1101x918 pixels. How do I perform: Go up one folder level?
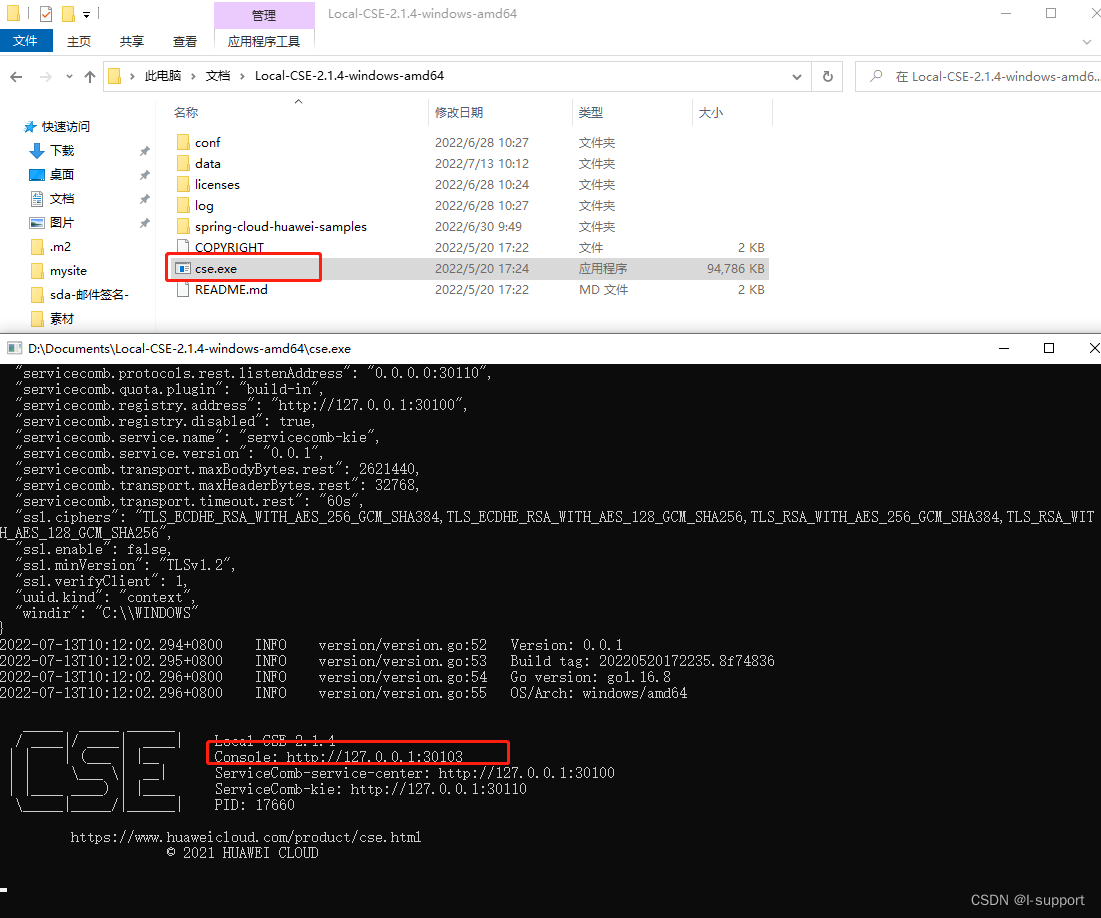click(x=90, y=77)
